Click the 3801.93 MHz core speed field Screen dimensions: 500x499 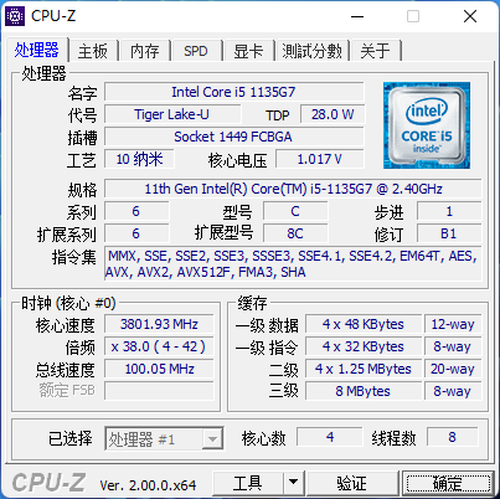[159, 324]
